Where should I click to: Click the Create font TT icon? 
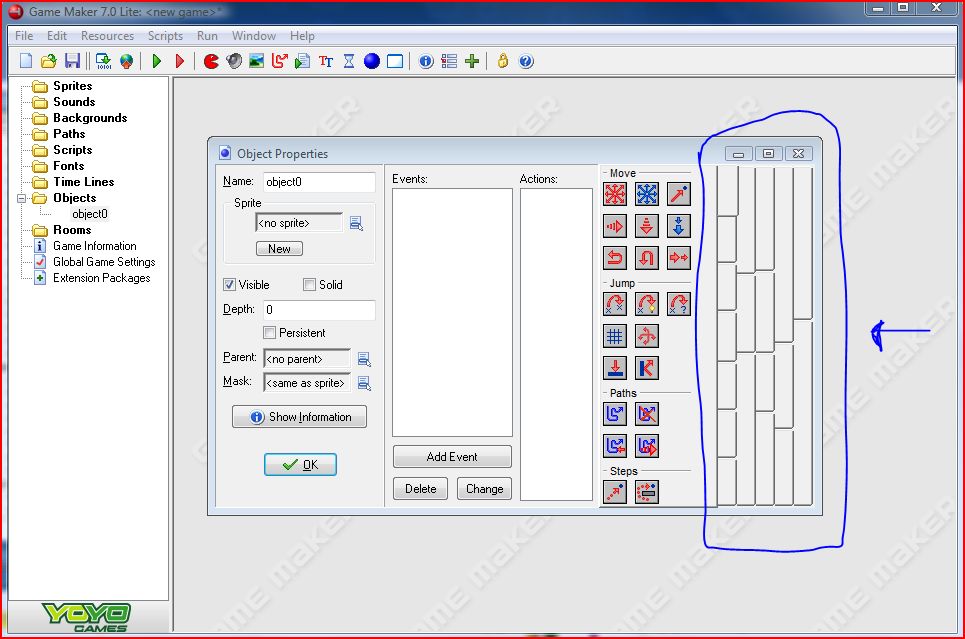[326, 61]
